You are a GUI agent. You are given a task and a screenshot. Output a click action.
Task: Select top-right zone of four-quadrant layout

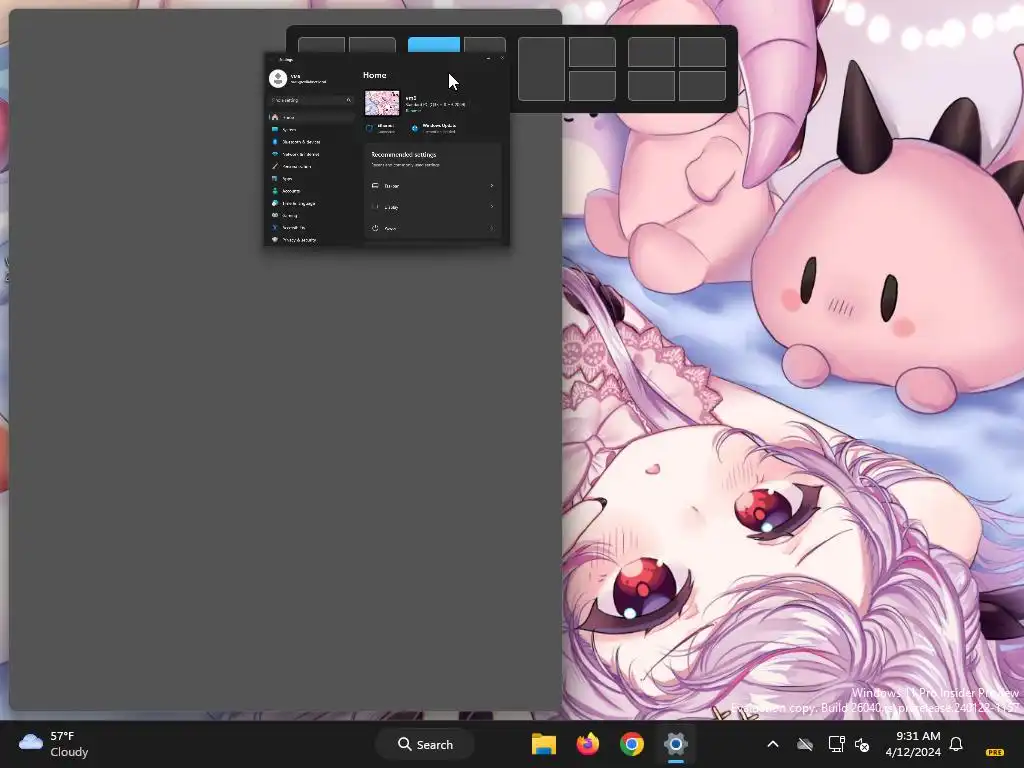(702, 52)
